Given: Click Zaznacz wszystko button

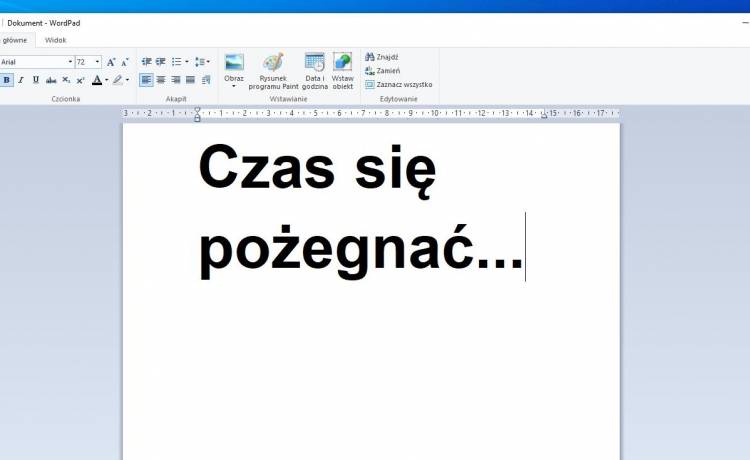Looking at the screenshot, I should coord(399,85).
